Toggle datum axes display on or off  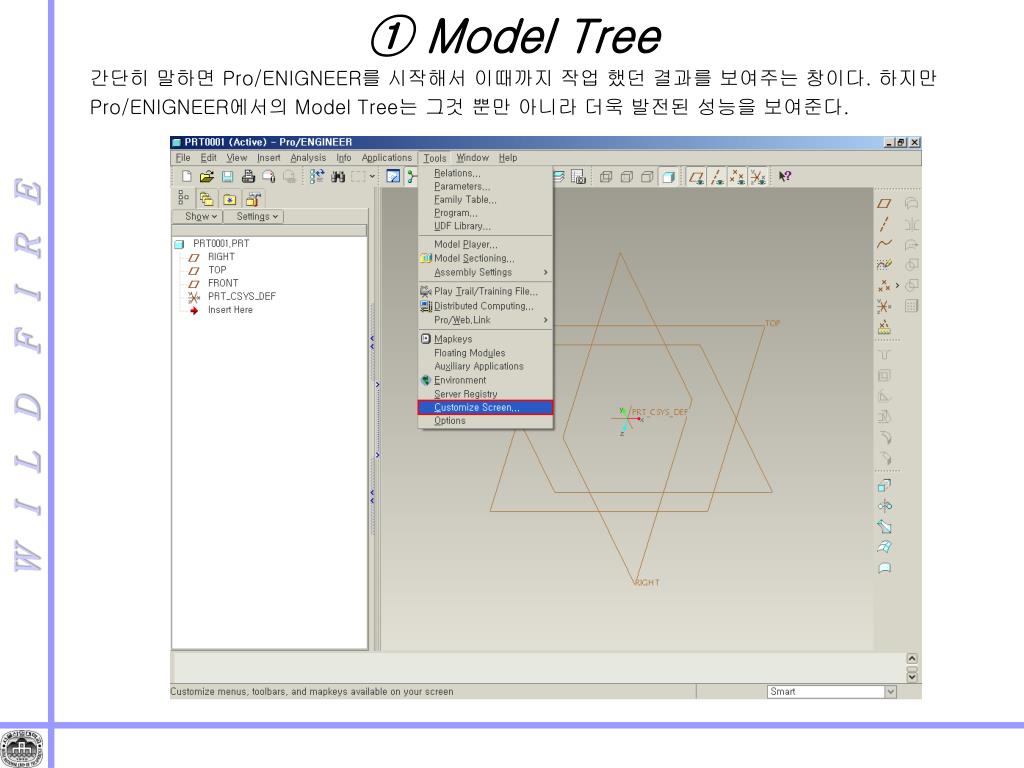pos(717,176)
